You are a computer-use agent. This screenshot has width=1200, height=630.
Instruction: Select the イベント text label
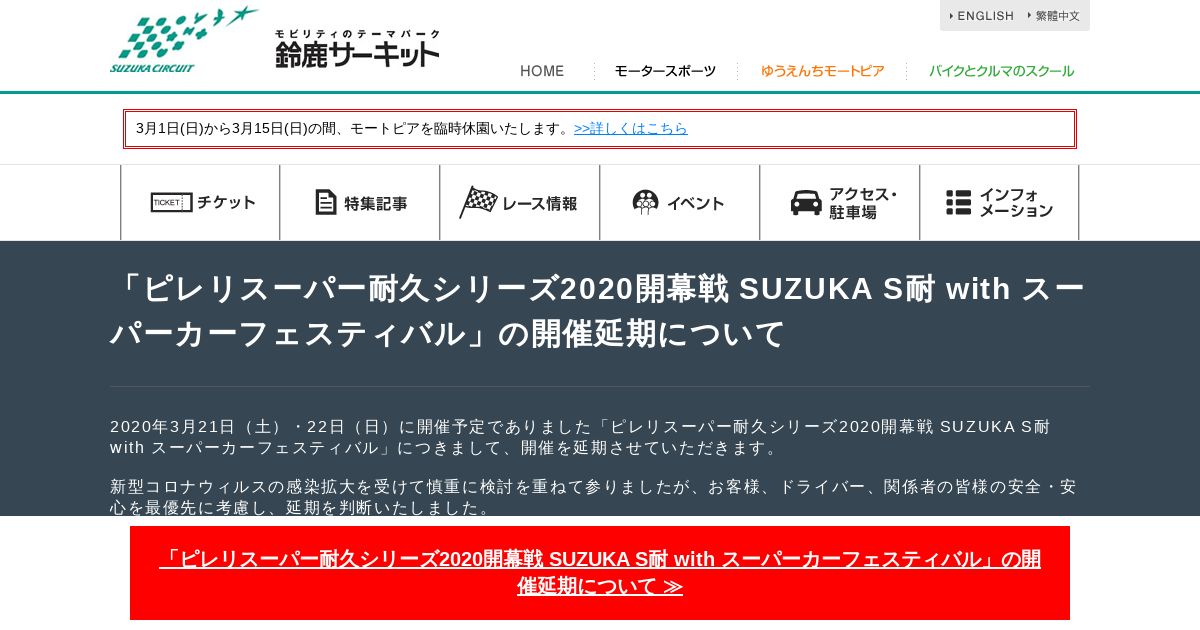click(695, 203)
